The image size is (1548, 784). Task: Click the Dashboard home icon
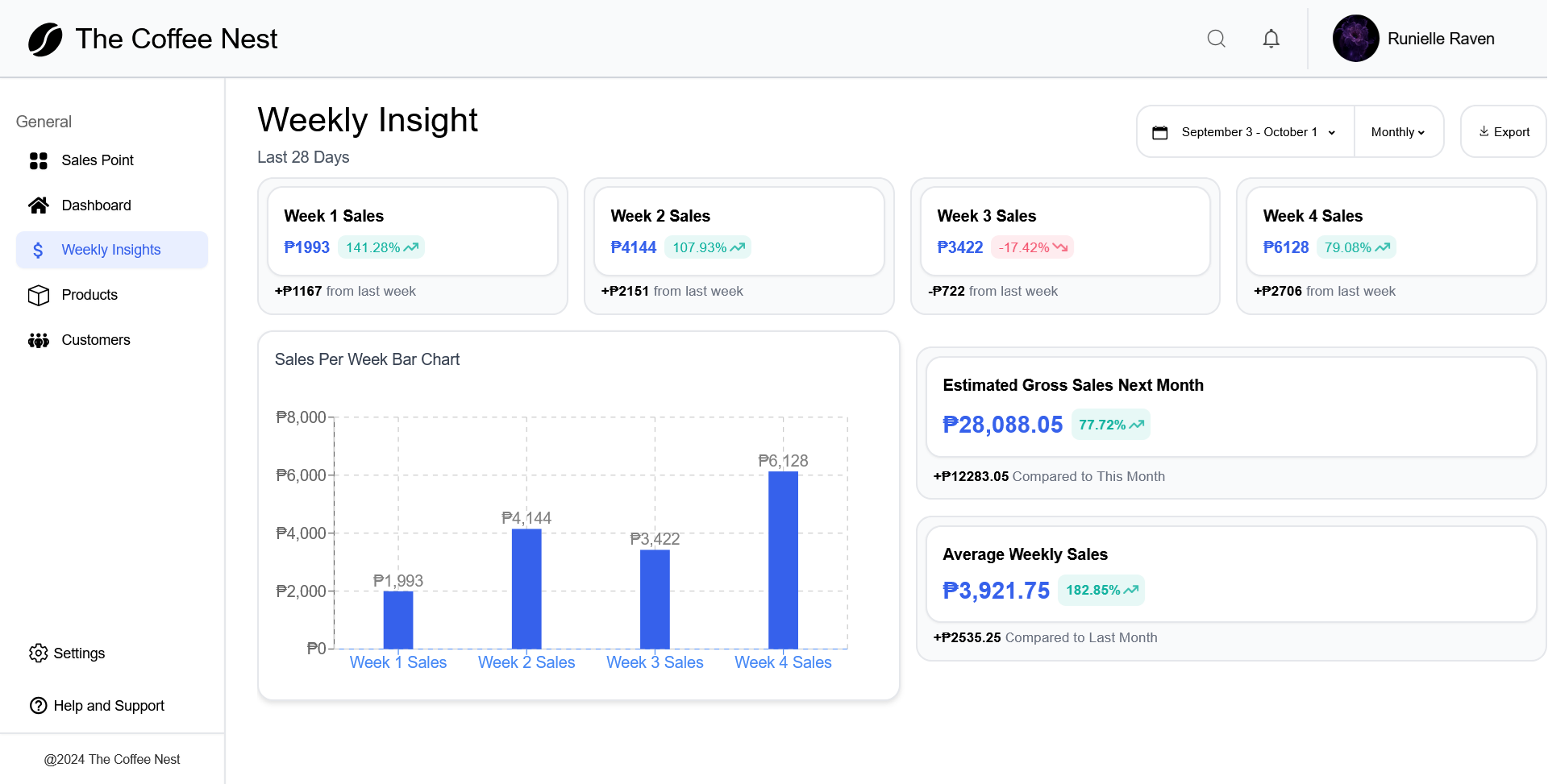(38, 205)
